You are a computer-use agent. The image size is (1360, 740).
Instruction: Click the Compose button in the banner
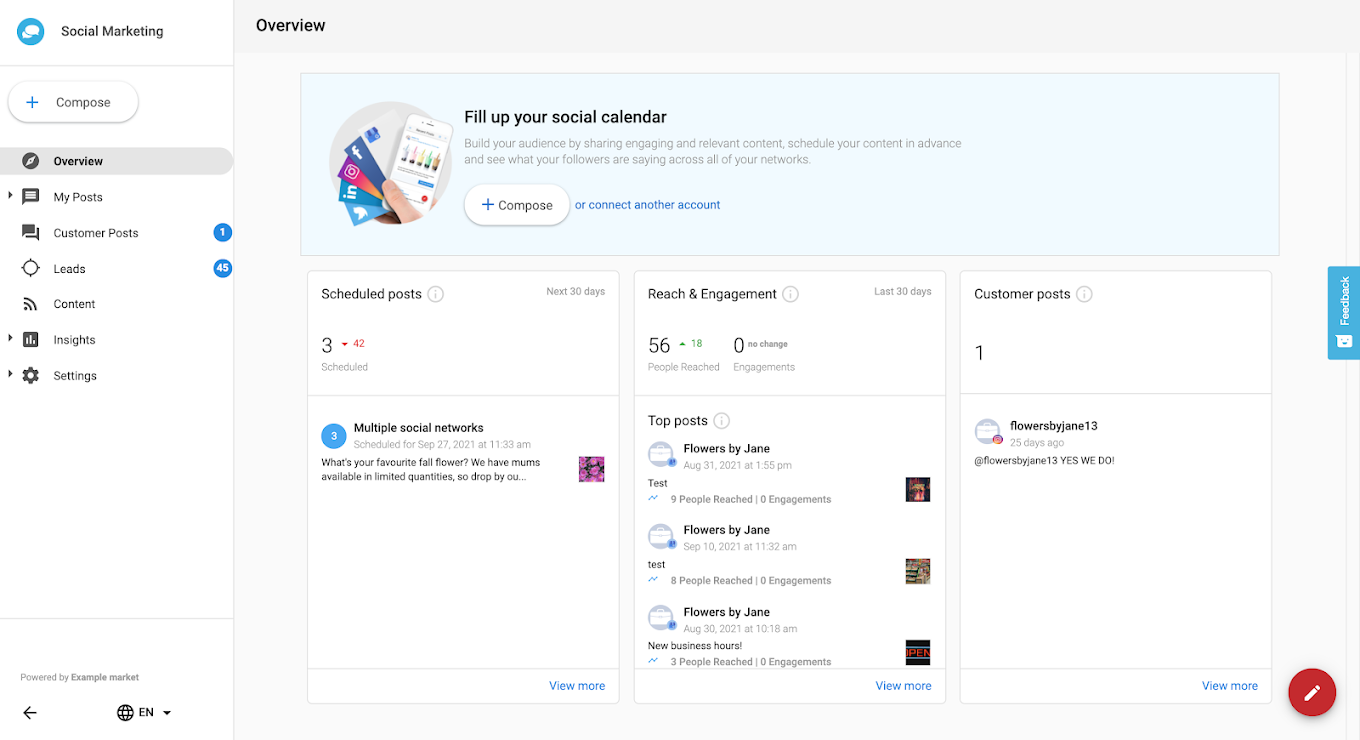[516, 205]
